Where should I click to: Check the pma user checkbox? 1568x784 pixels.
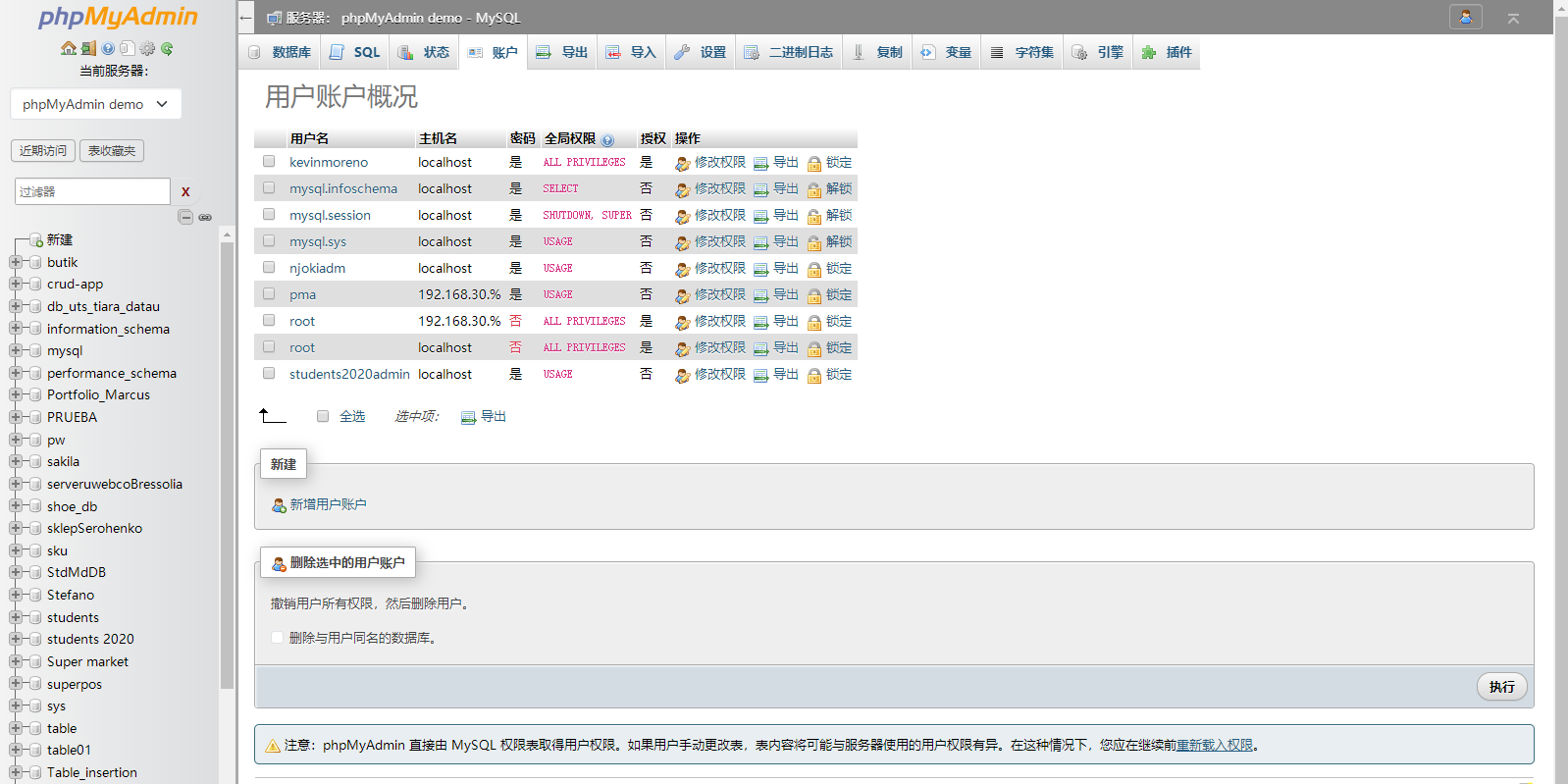(x=269, y=293)
